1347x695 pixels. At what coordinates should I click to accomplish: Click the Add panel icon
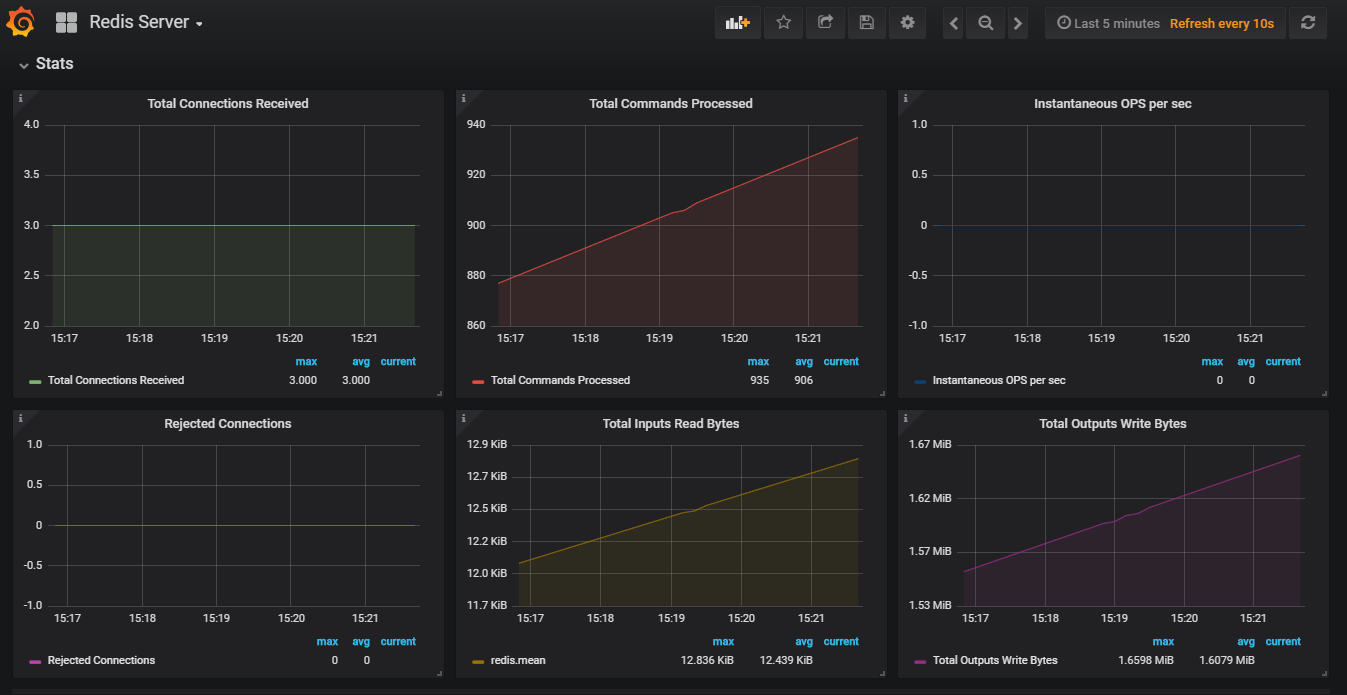coord(737,23)
